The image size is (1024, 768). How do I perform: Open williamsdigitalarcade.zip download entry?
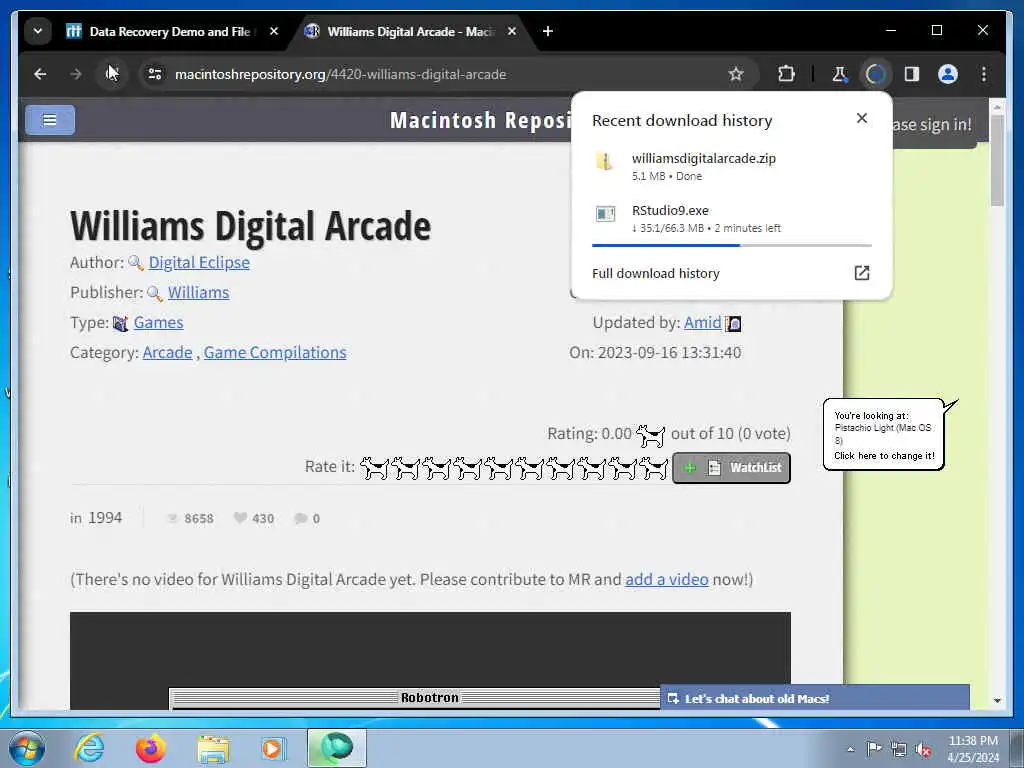(731, 166)
